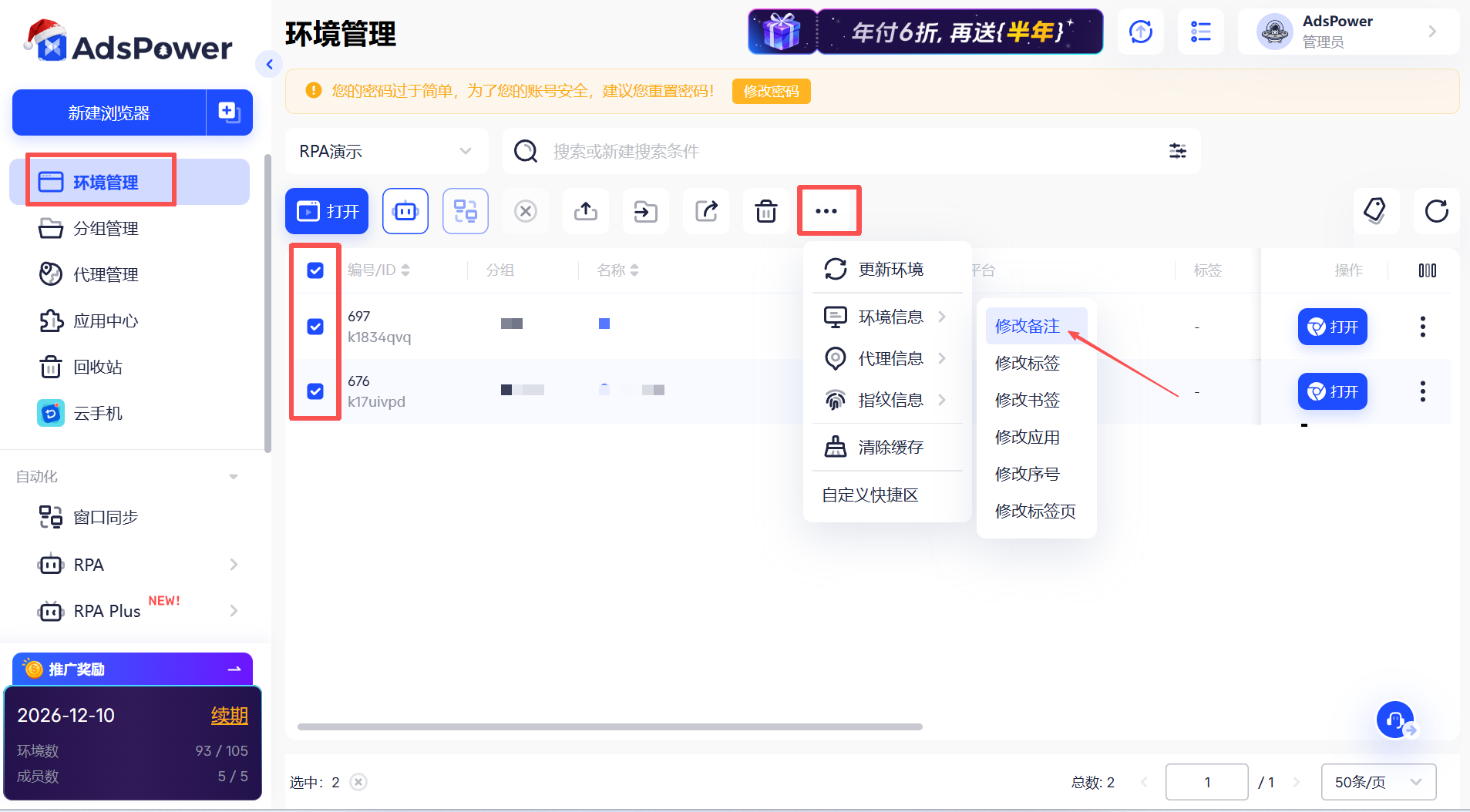Click the close-all environments icon in the toolbar
Image resolution: width=1470 pixels, height=812 pixels.
click(526, 210)
